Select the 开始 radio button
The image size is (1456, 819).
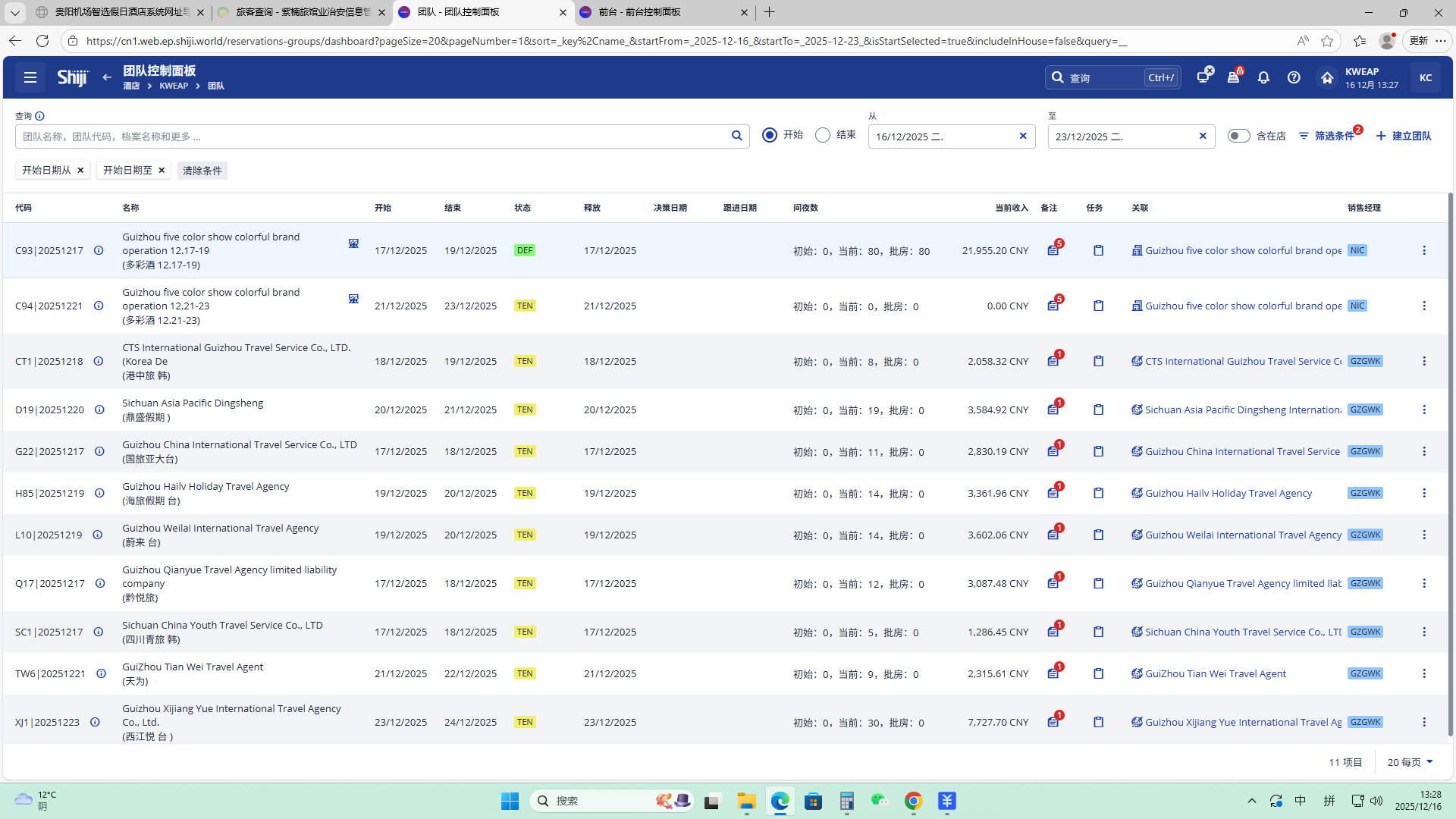click(770, 136)
